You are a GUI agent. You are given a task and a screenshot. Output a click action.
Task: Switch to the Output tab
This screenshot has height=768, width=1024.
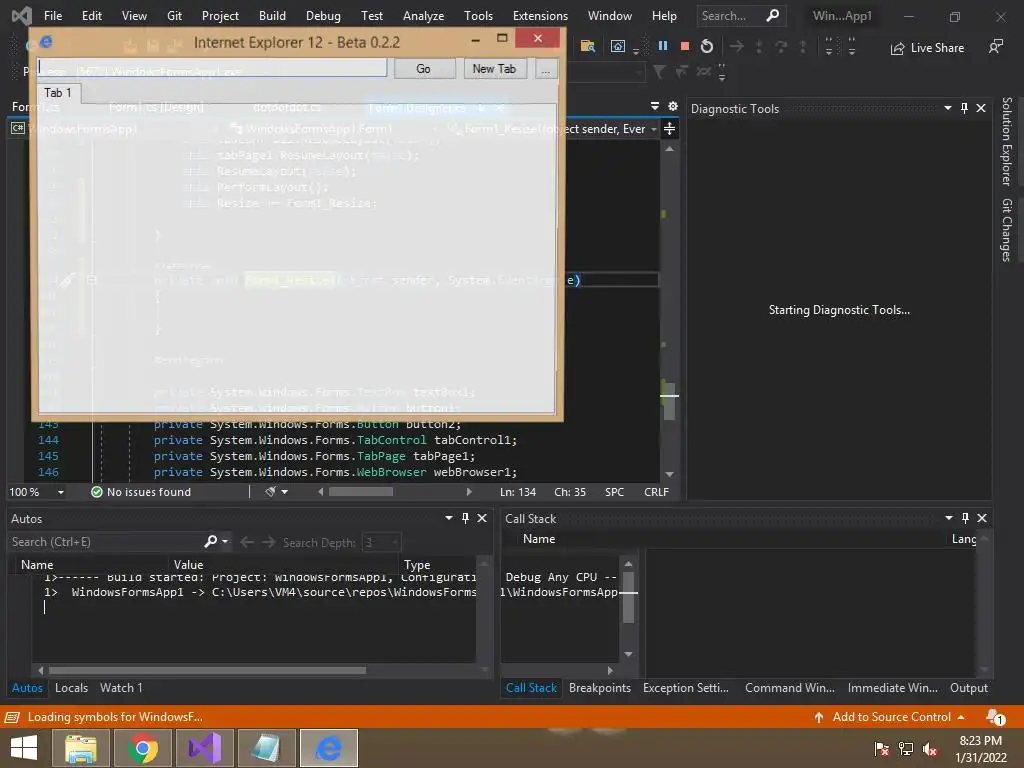click(968, 688)
